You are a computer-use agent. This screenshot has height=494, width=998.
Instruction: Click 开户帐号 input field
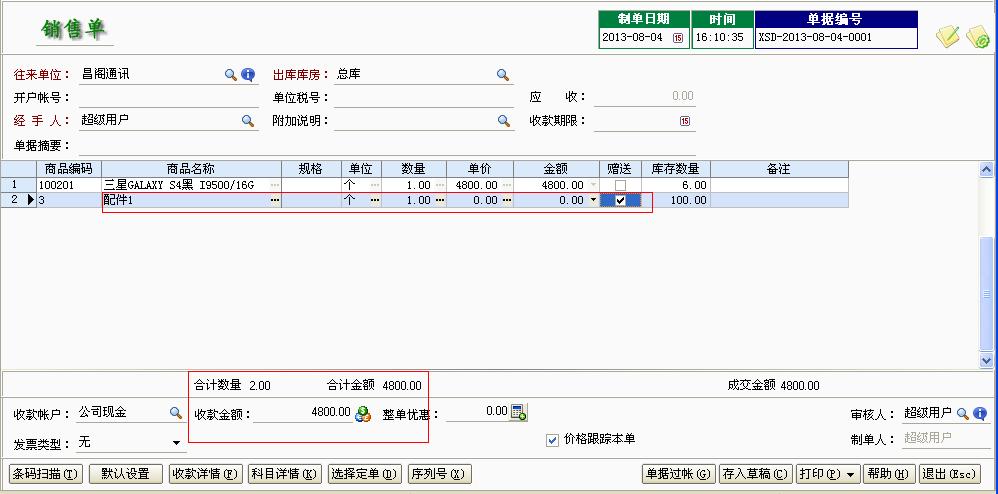tap(168, 98)
